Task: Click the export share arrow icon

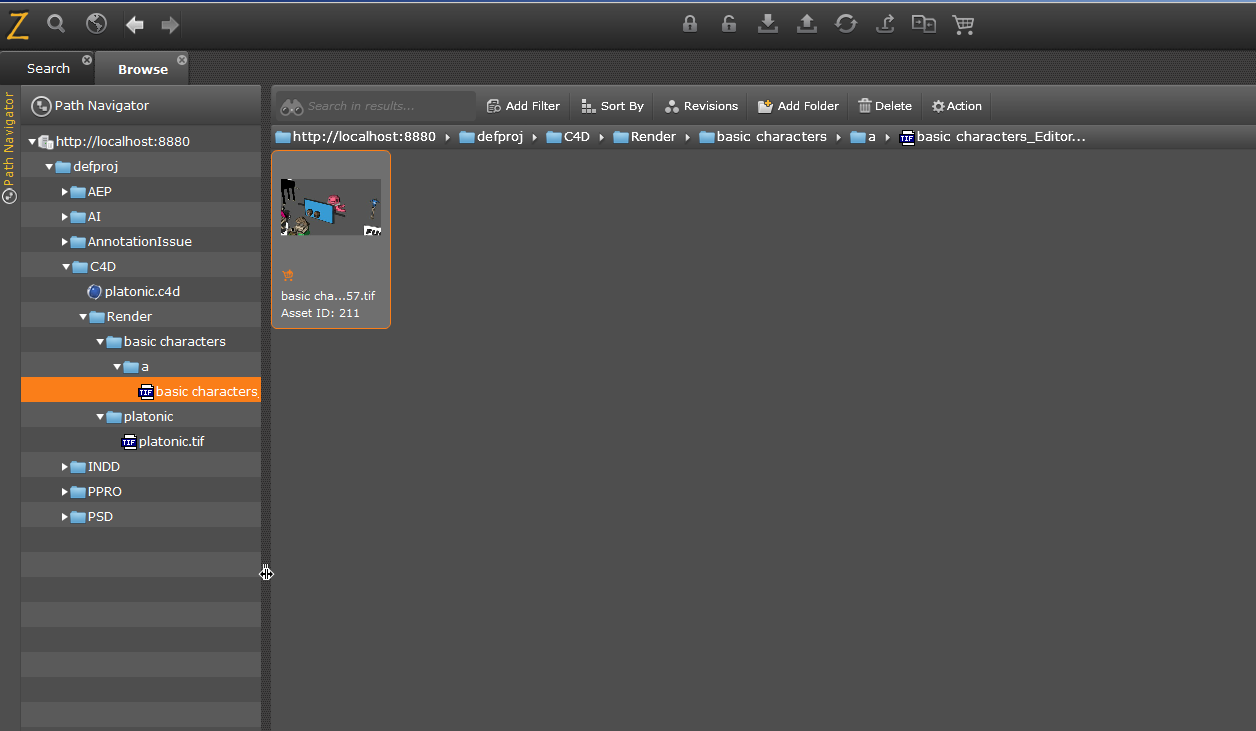Action: click(x=885, y=24)
